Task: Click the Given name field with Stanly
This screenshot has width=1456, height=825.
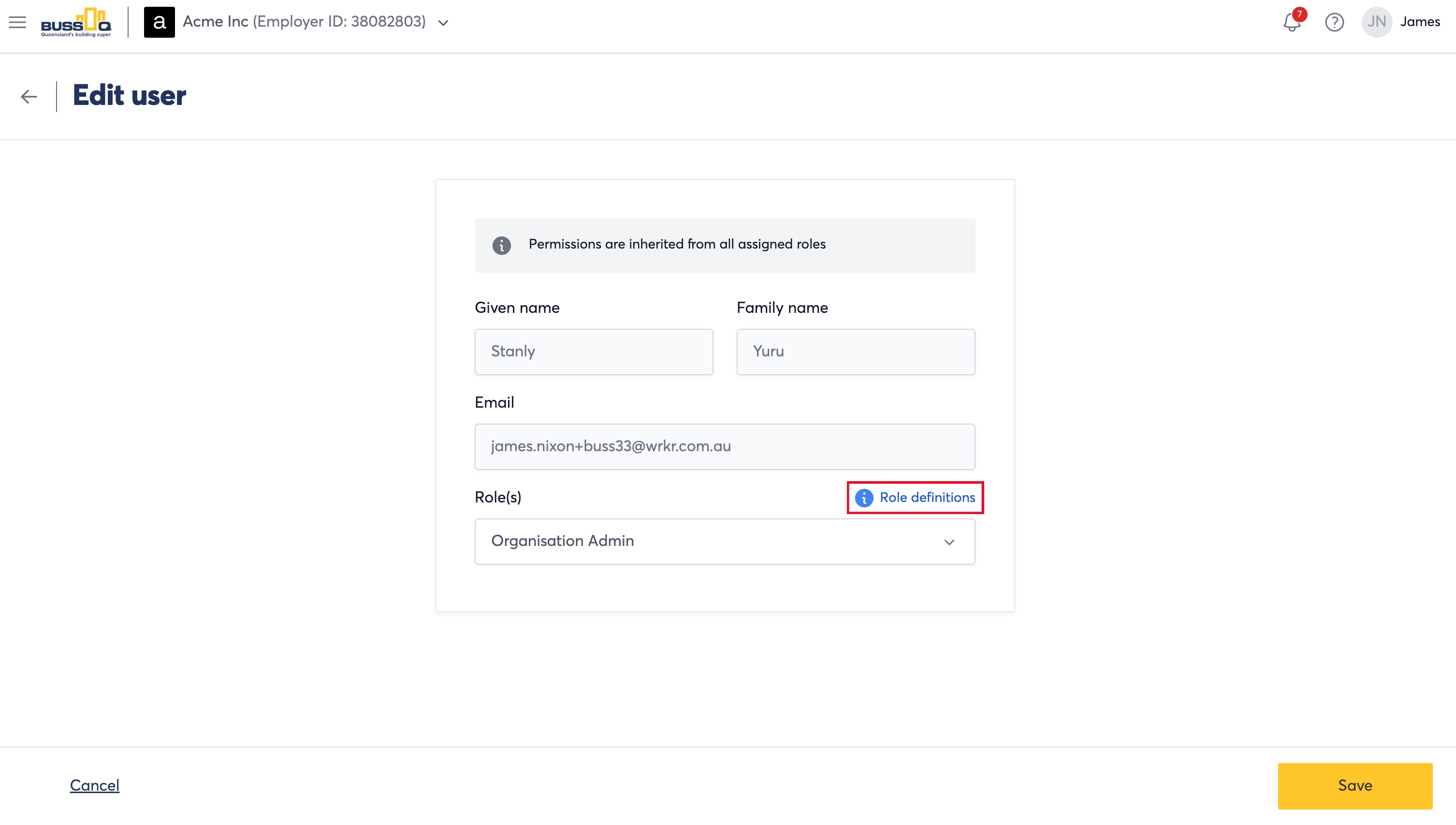Action: coord(594,351)
